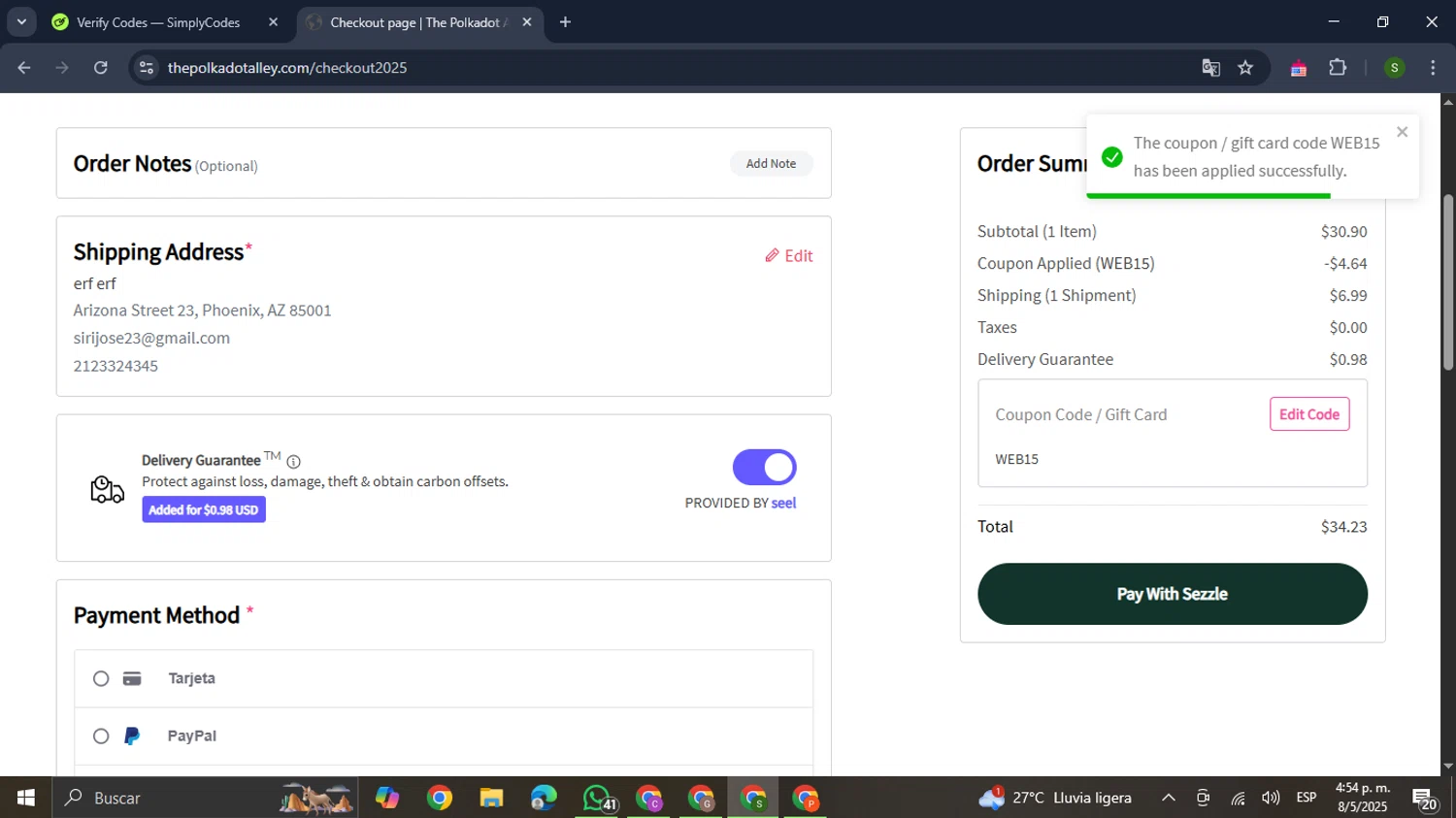
Task: Open the first Google Chrome taskbar icon
Action: (440, 798)
